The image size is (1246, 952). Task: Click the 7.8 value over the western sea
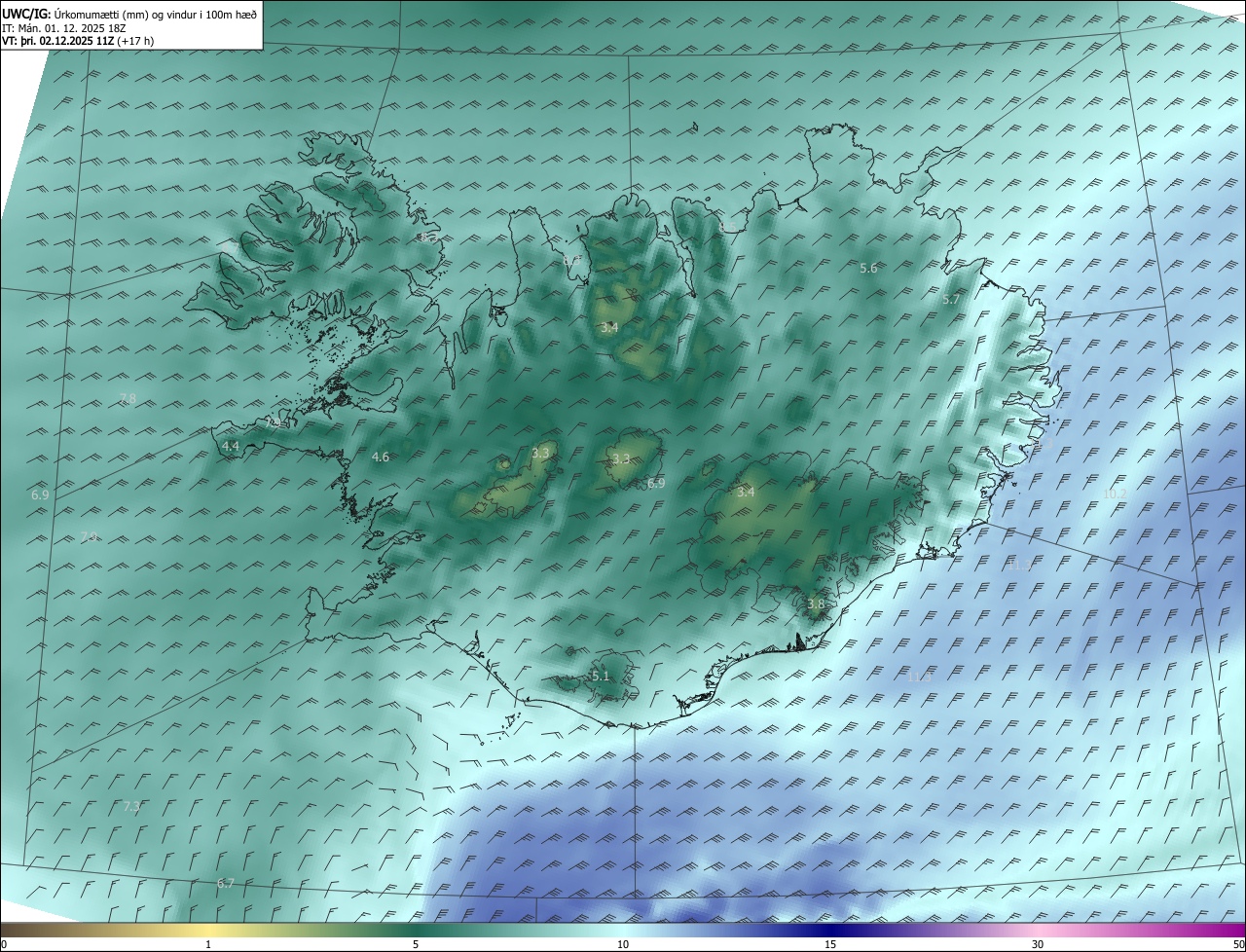point(128,398)
